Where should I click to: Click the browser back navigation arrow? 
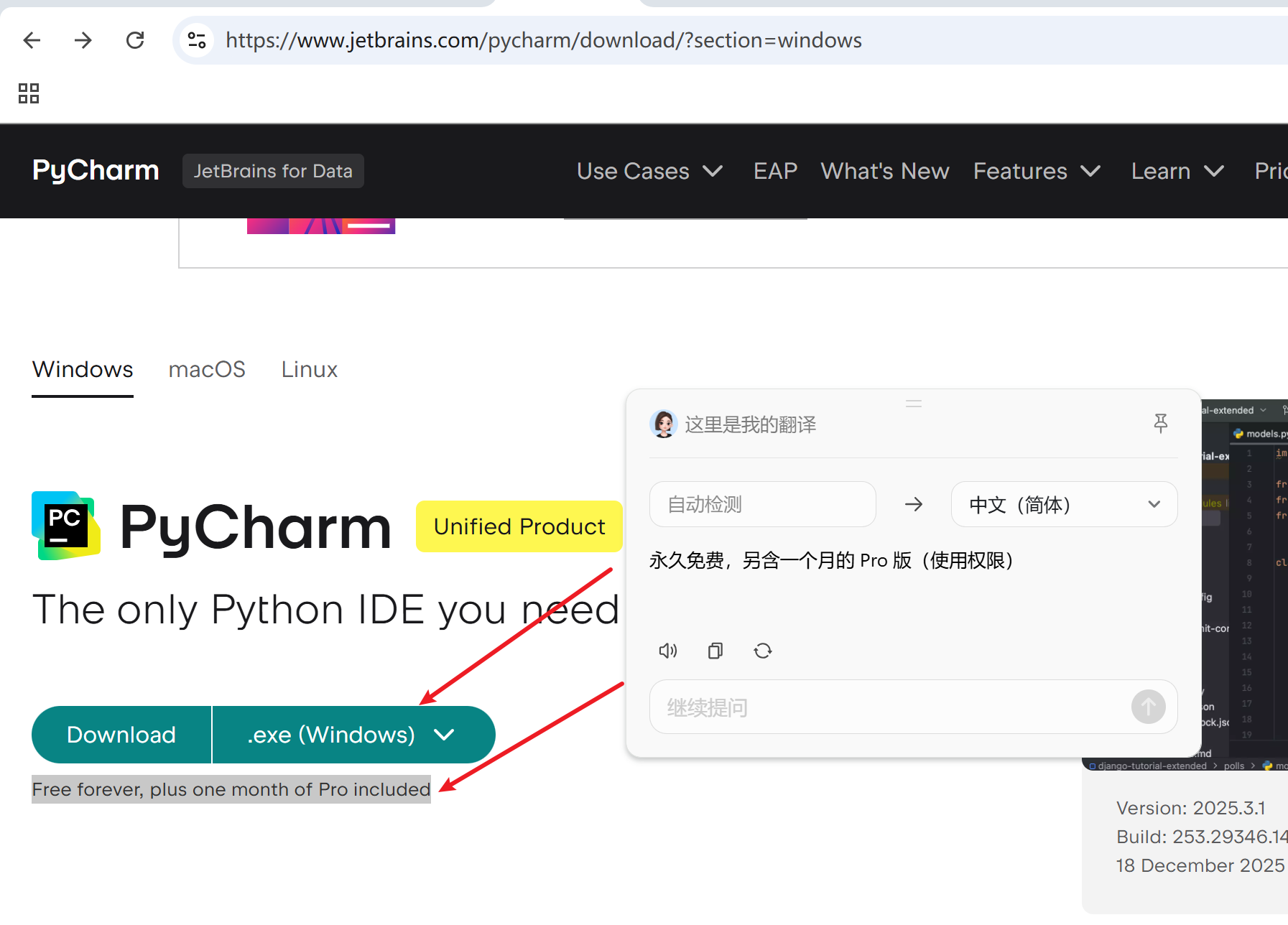tap(32, 40)
